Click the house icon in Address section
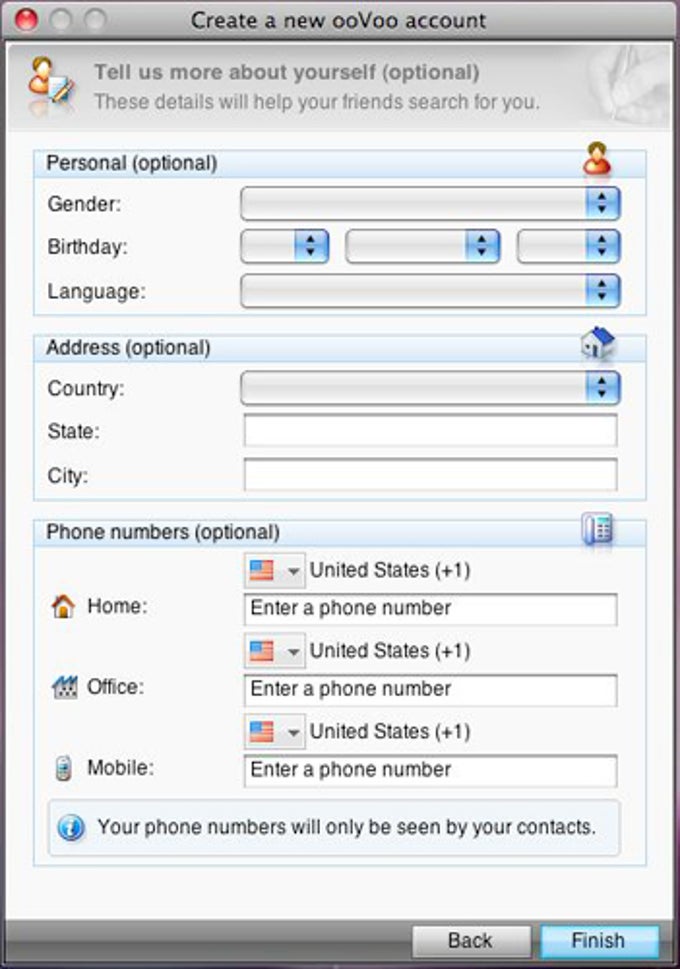This screenshot has width=680, height=969. (x=598, y=342)
